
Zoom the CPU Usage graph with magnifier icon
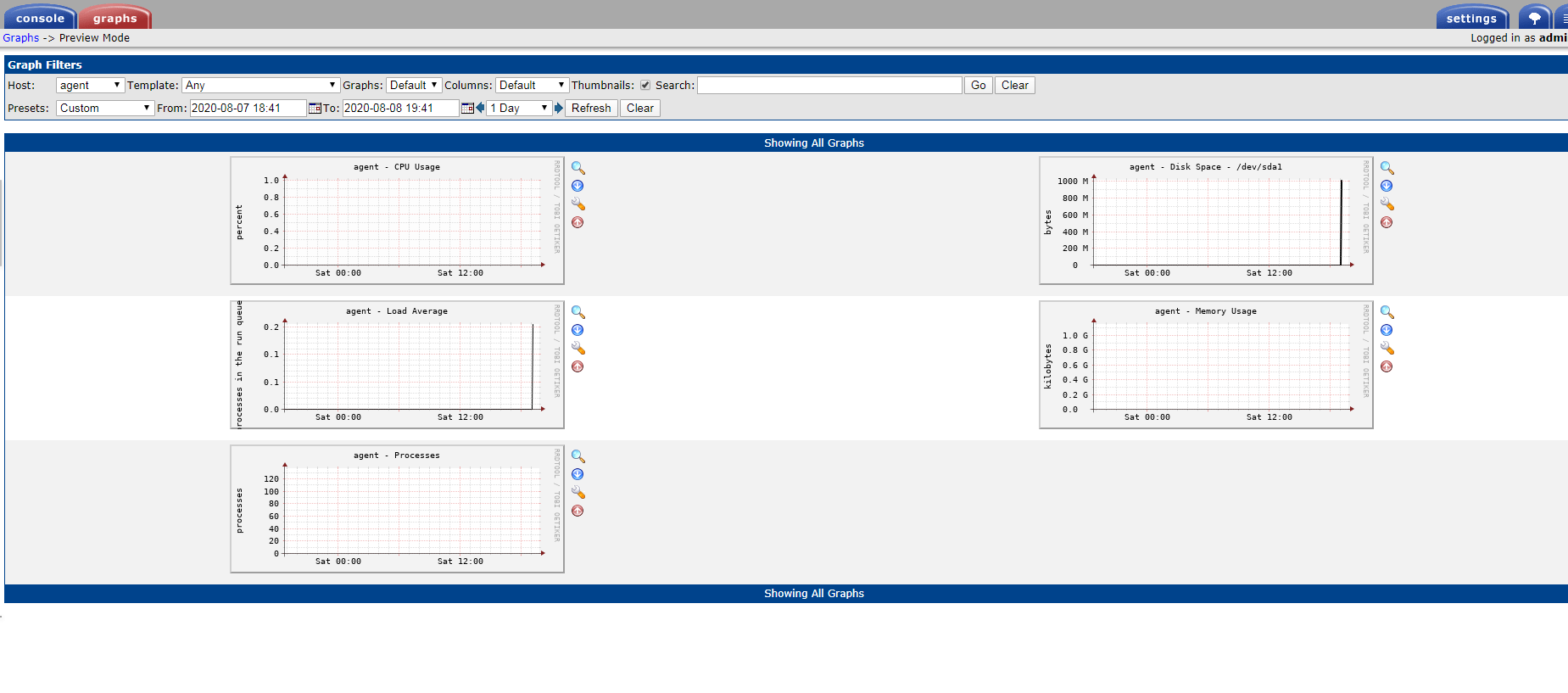click(x=578, y=168)
